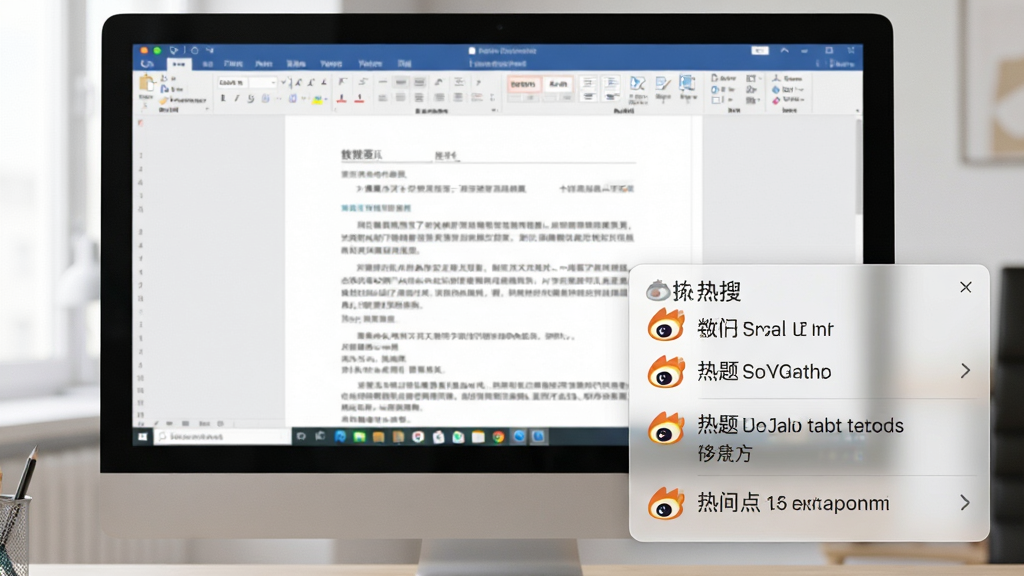
Task: Apply the yellow text highlight color
Action: point(317,99)
